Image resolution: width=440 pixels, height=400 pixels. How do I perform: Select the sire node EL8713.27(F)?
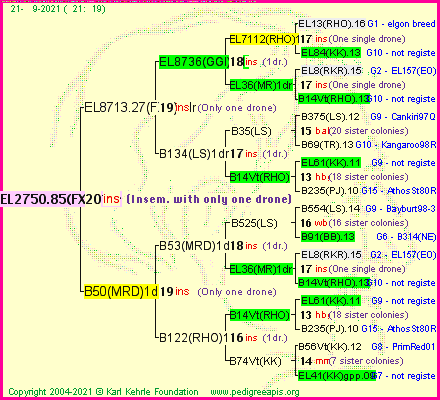click(122, 108)
